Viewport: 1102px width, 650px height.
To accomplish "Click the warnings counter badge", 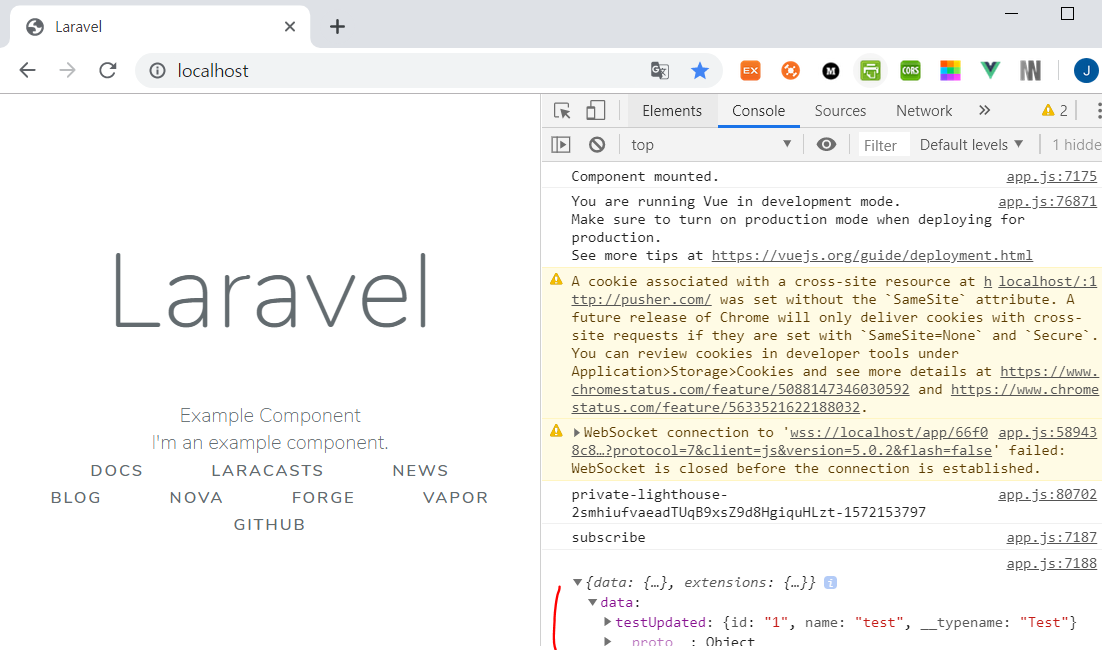I will [1053, 110].
